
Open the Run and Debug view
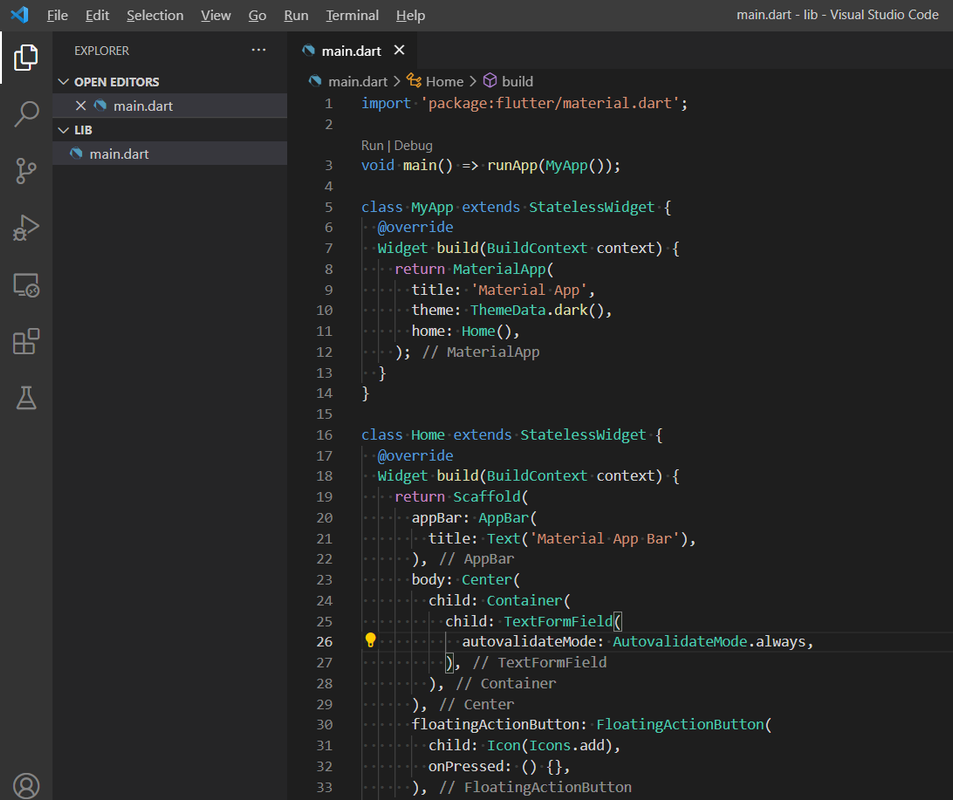(x=26, y=228)
